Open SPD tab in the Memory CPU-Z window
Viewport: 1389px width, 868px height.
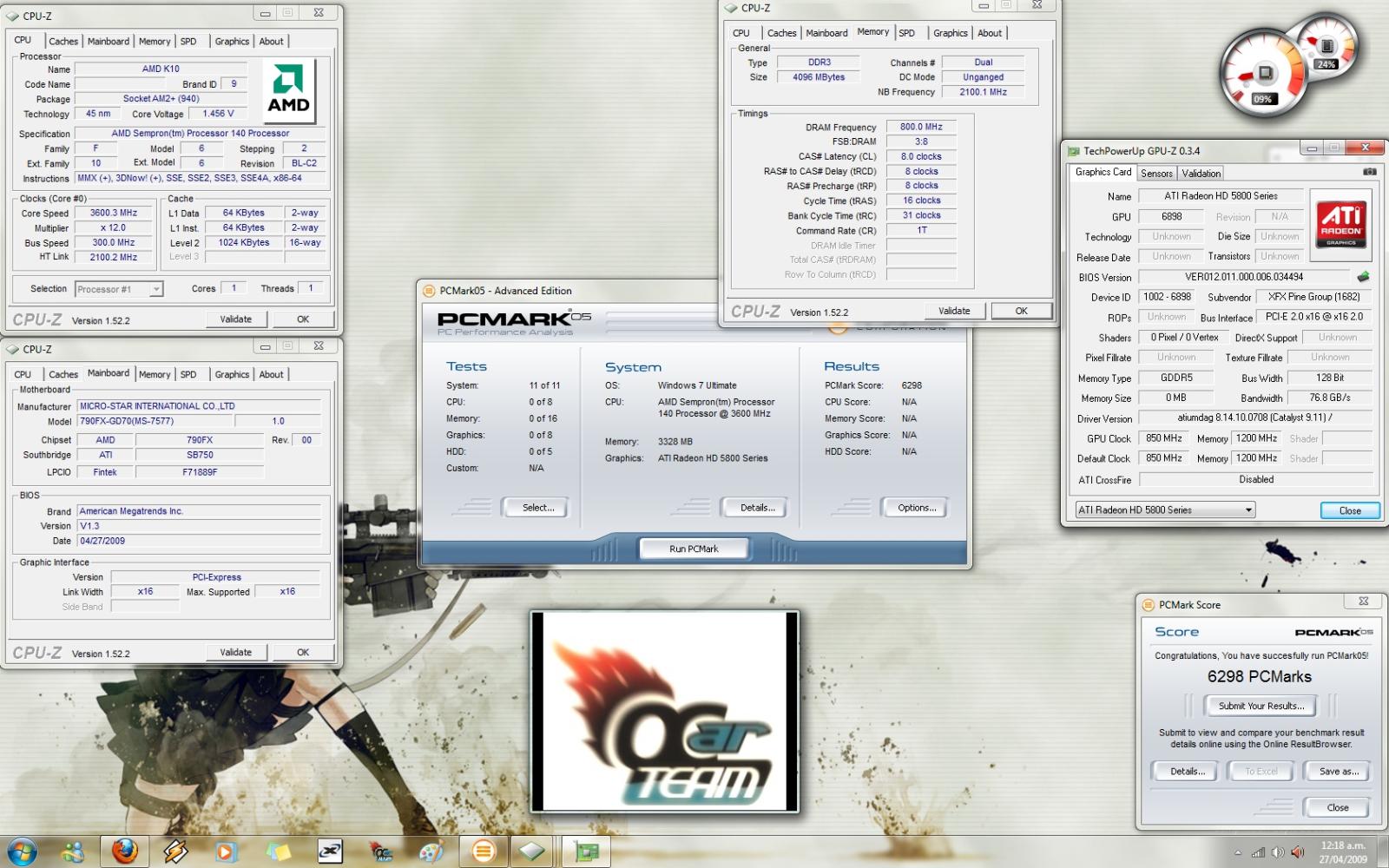[907, 33]
